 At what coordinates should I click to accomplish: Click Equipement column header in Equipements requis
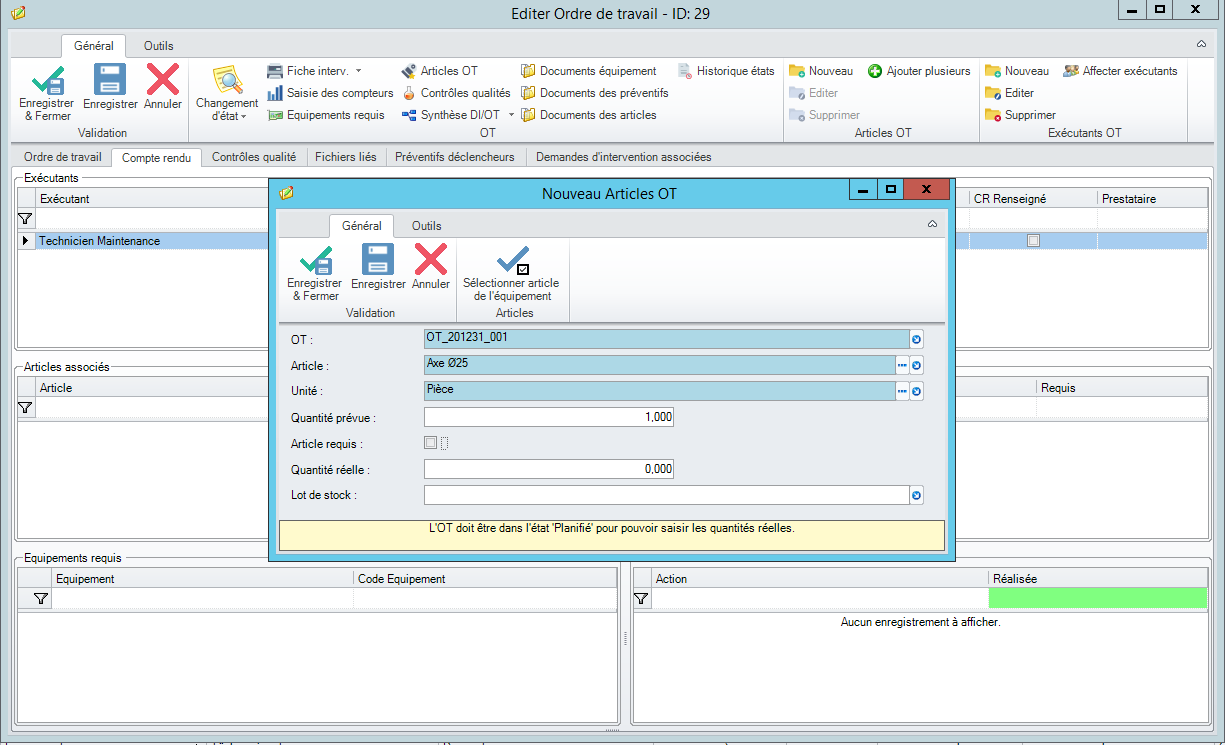coord(202,579)
